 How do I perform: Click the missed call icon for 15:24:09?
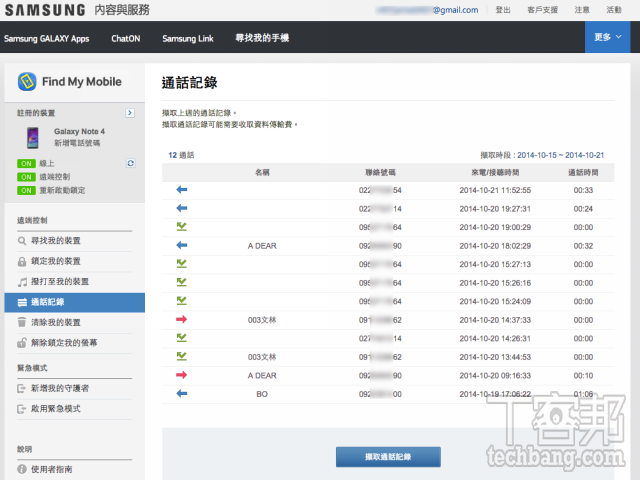coord(182,301)
